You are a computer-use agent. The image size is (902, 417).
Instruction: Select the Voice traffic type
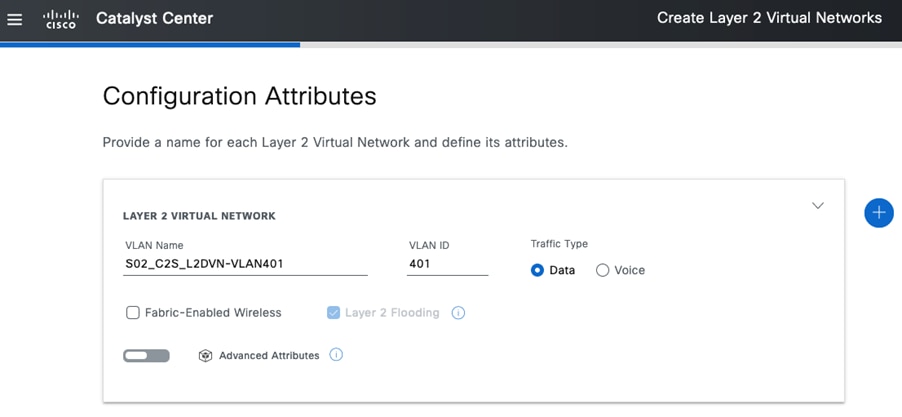602,270
